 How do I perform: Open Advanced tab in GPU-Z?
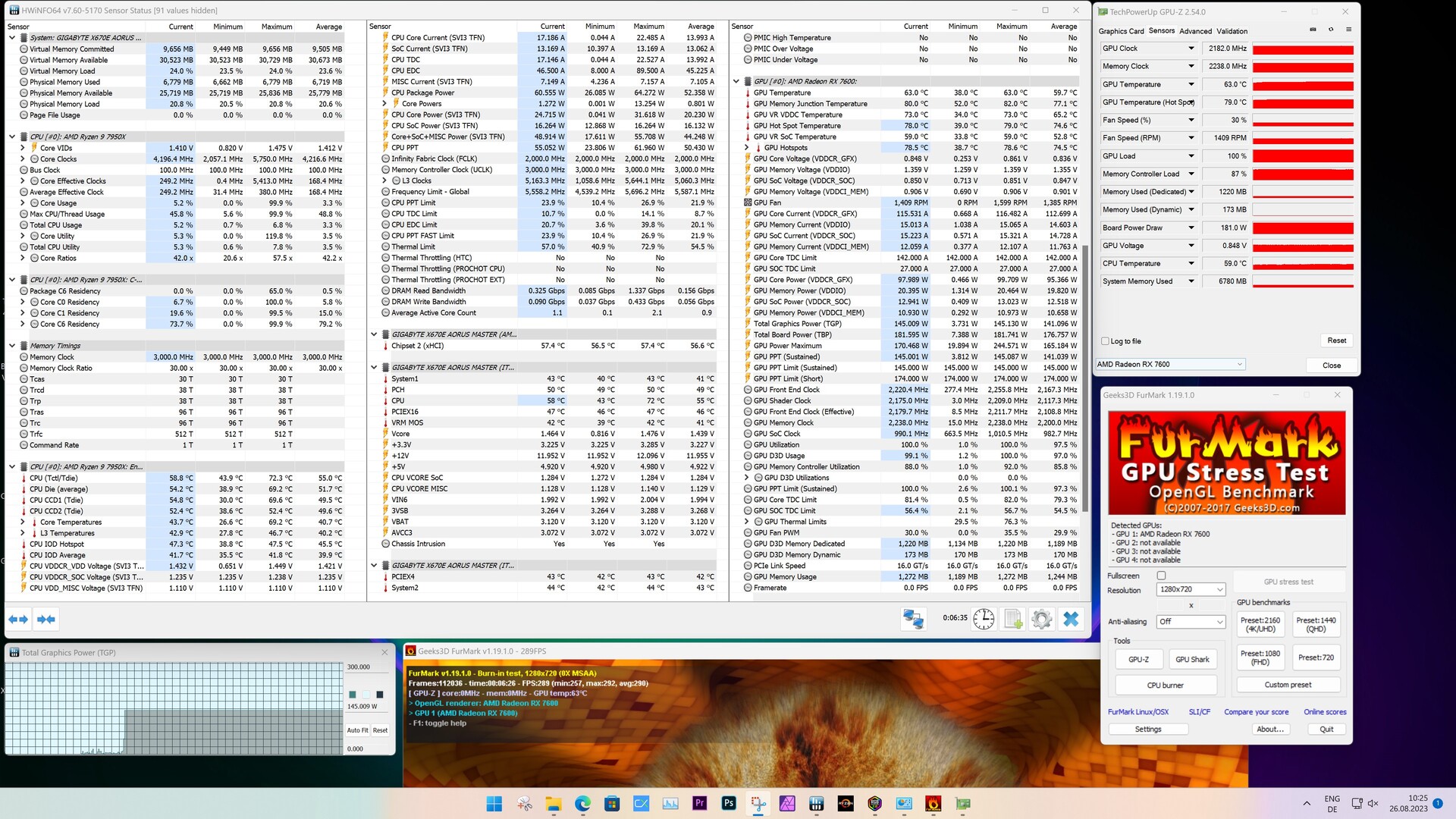(x=1195, y=31)
